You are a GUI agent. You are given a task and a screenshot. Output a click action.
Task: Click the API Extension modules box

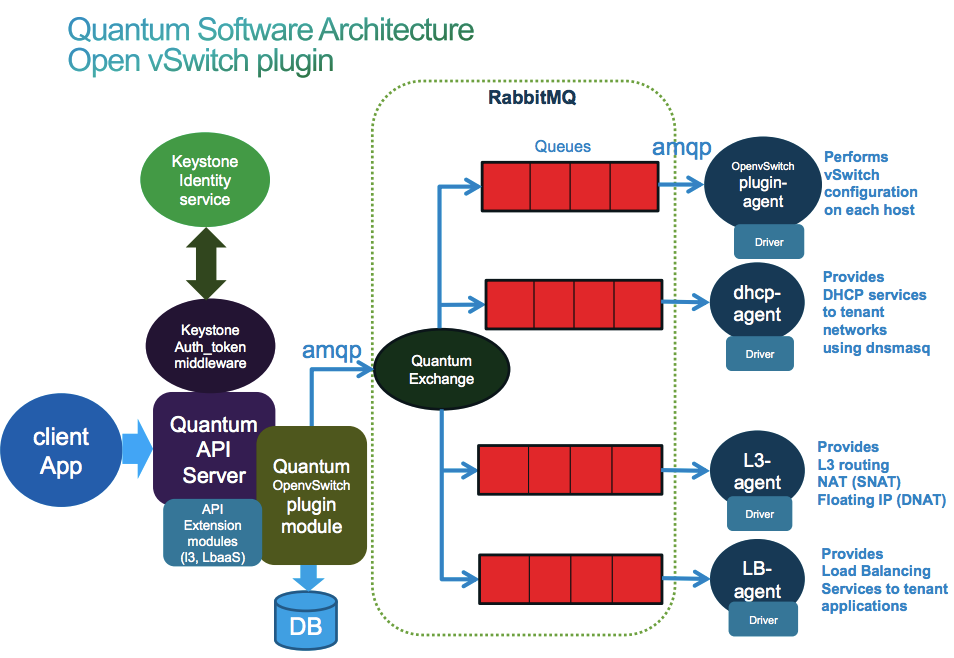[212, 532]
